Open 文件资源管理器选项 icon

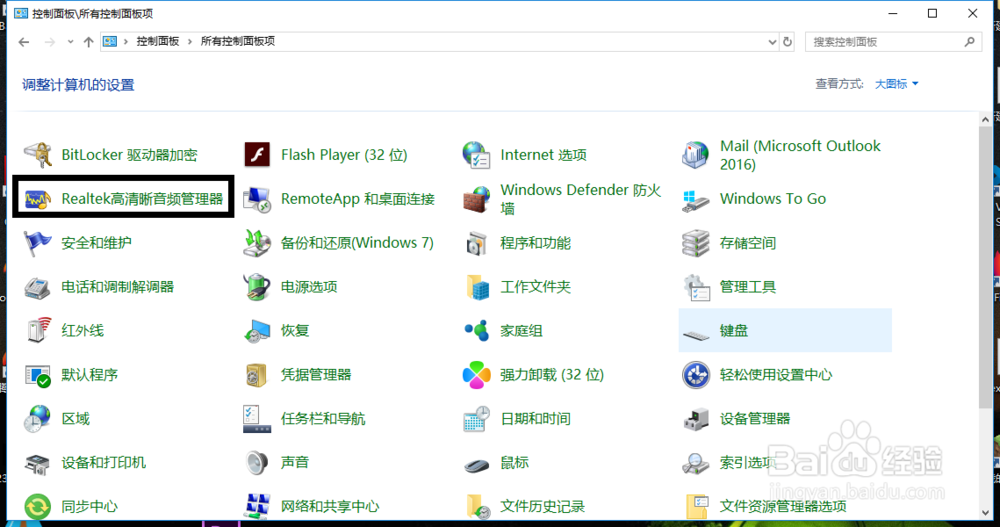[697, 507]
